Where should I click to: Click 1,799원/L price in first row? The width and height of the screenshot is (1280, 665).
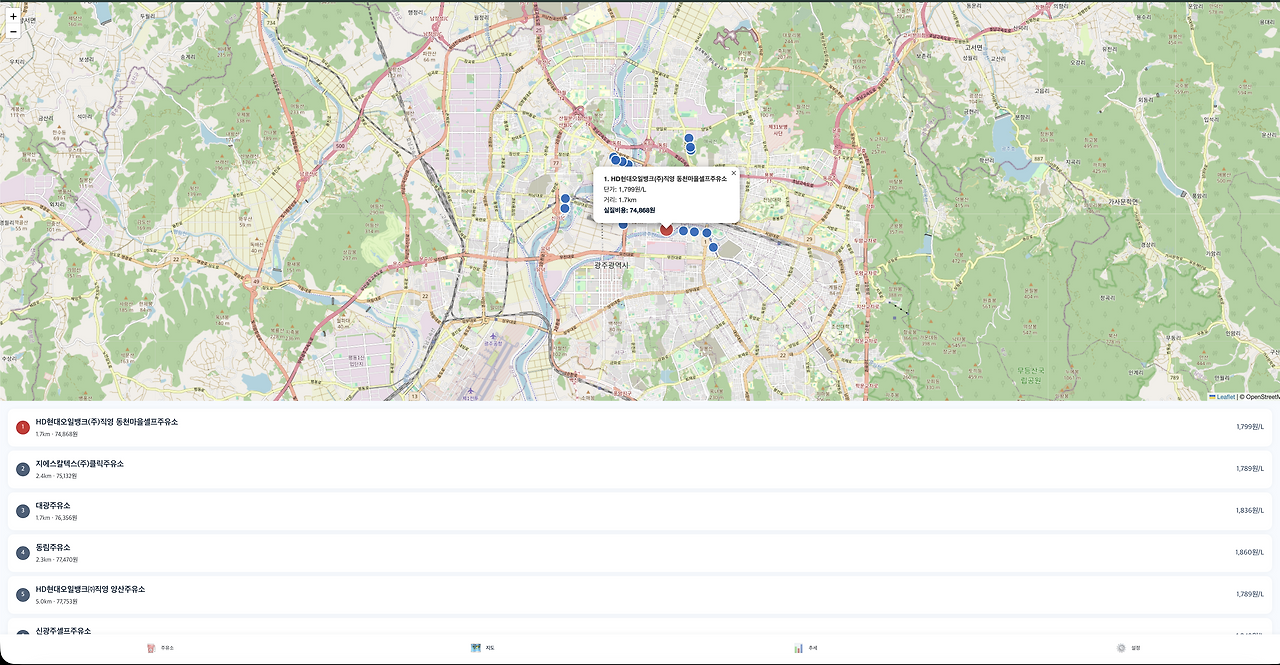click(x=1250, y=427)
